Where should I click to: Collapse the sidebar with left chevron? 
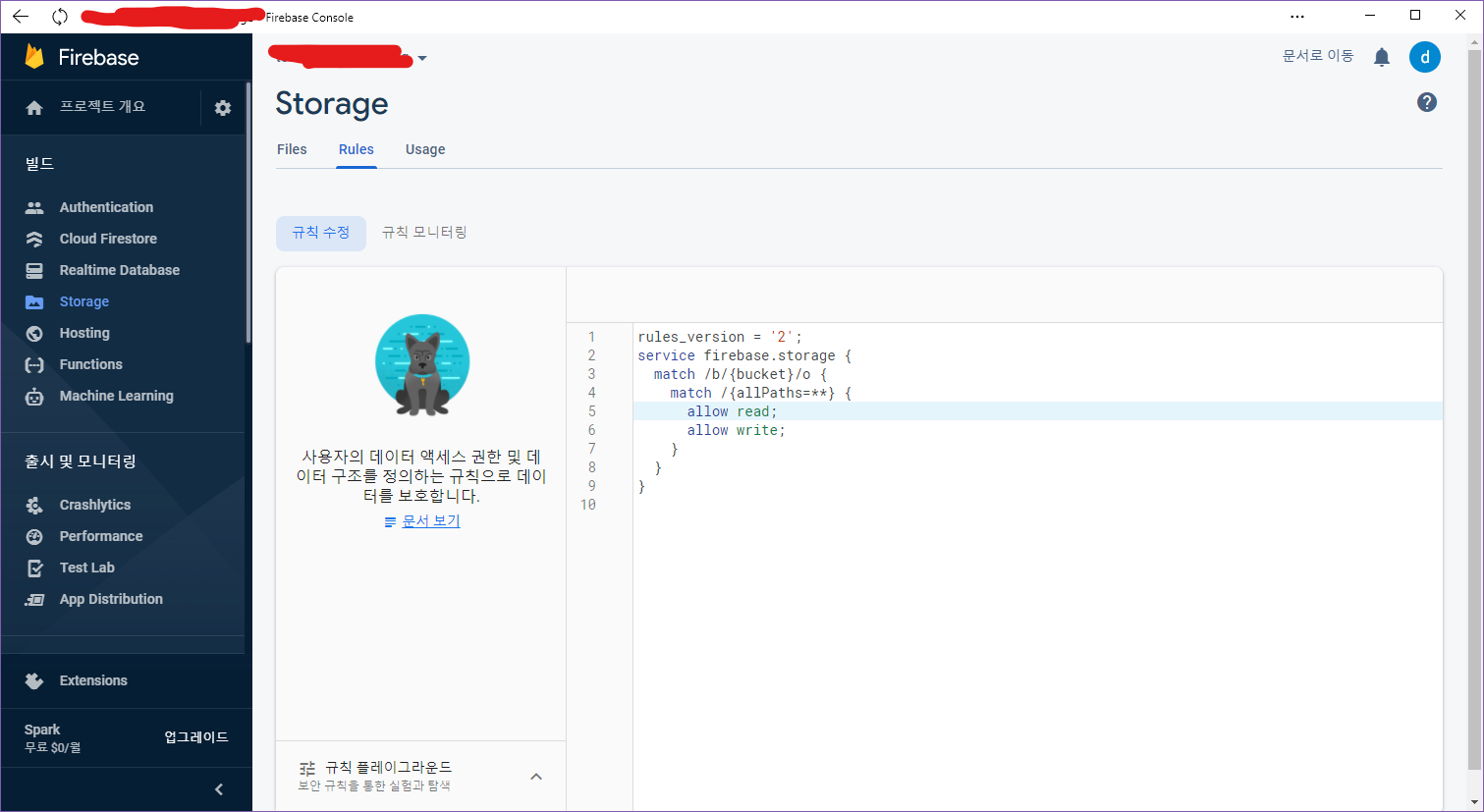219,789
